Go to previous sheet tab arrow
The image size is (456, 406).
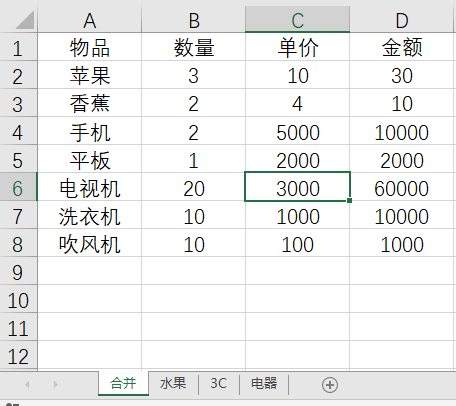[27, 384]
